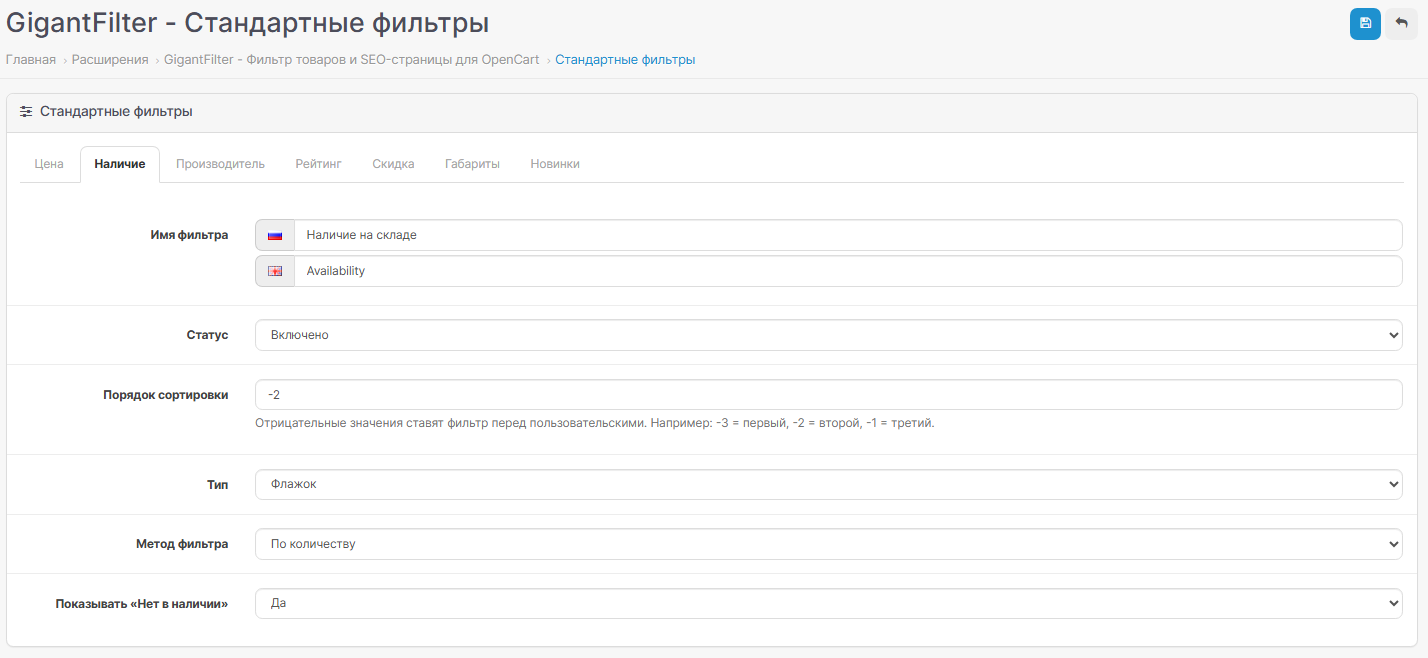Click the Метод фильтра label
This screenshot has width=1428, height=658.
182,544
